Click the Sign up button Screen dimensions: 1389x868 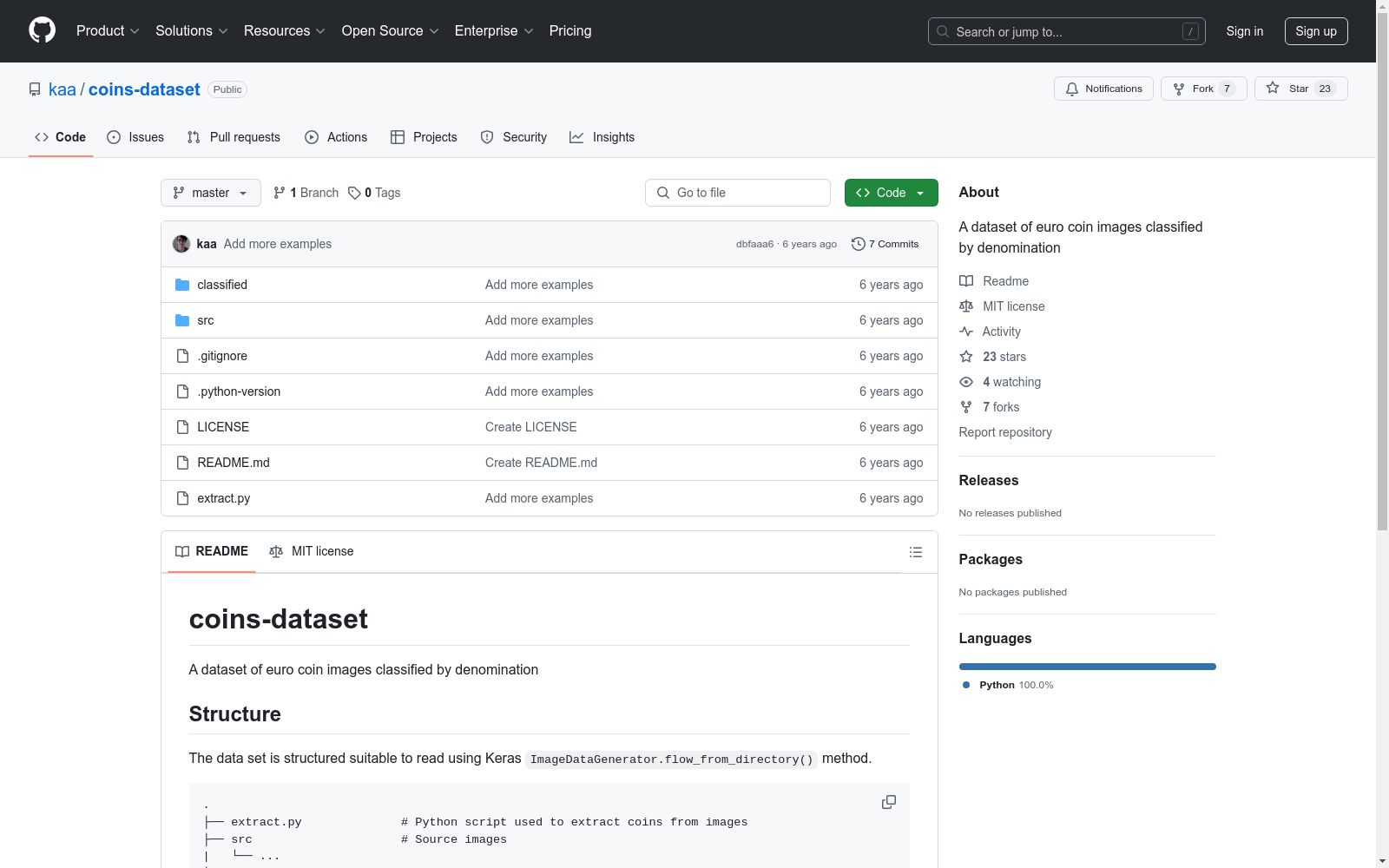pos(1315,31)
